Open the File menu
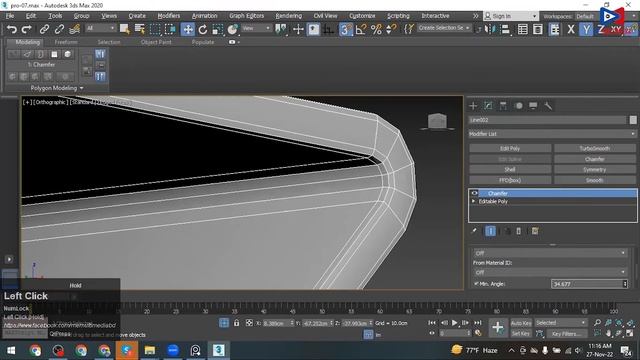640x360 pixels. (x=10, y=16)
